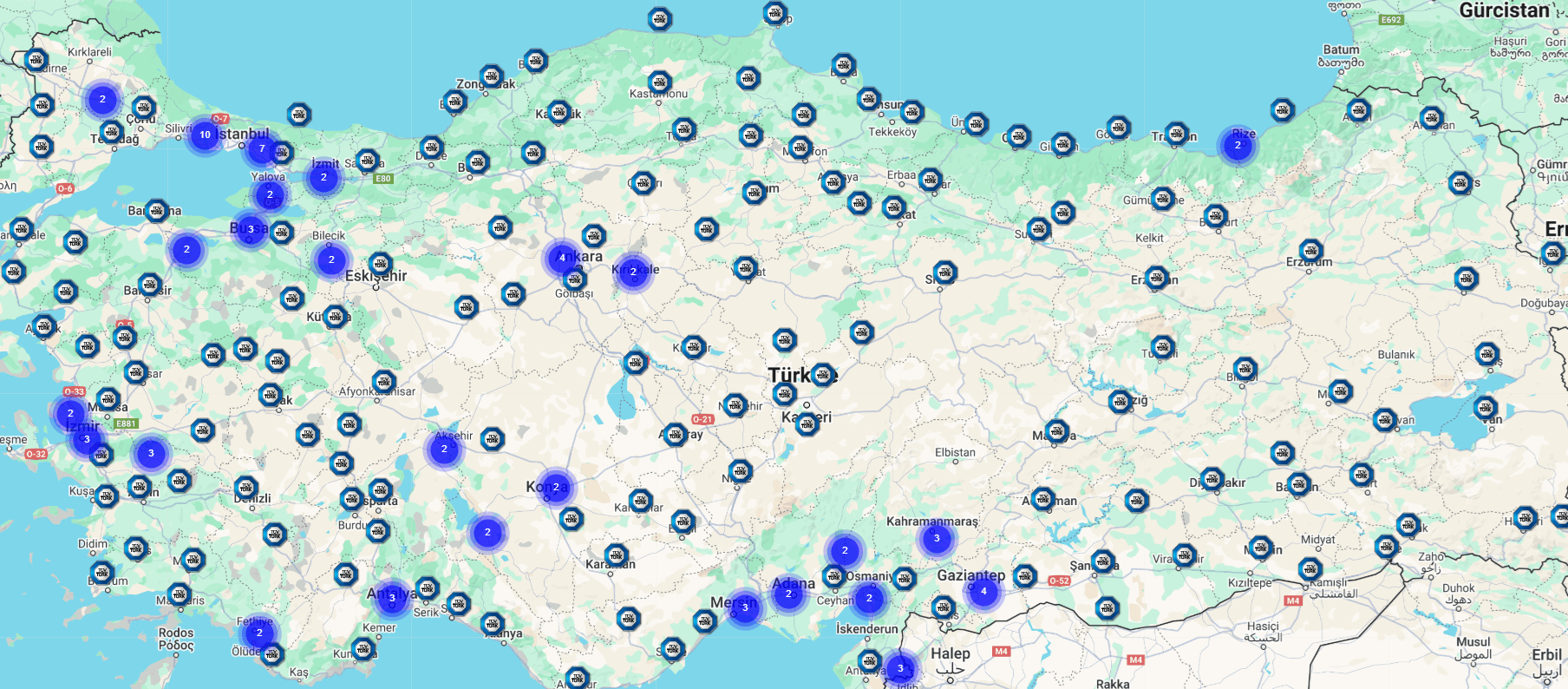The width and height of the screenshot is (1568, 689).
Task: Click the Bursa cluster of 3
Action: point(251,229)
